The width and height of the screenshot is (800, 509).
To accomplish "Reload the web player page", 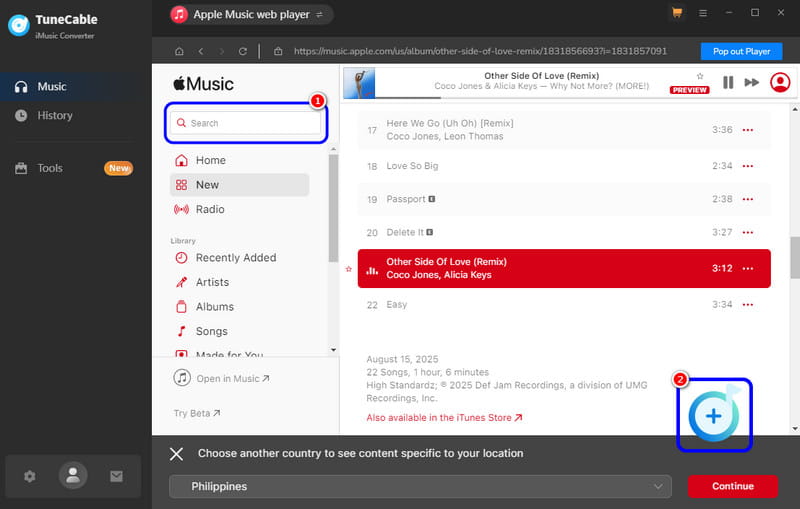I will 243,51.
